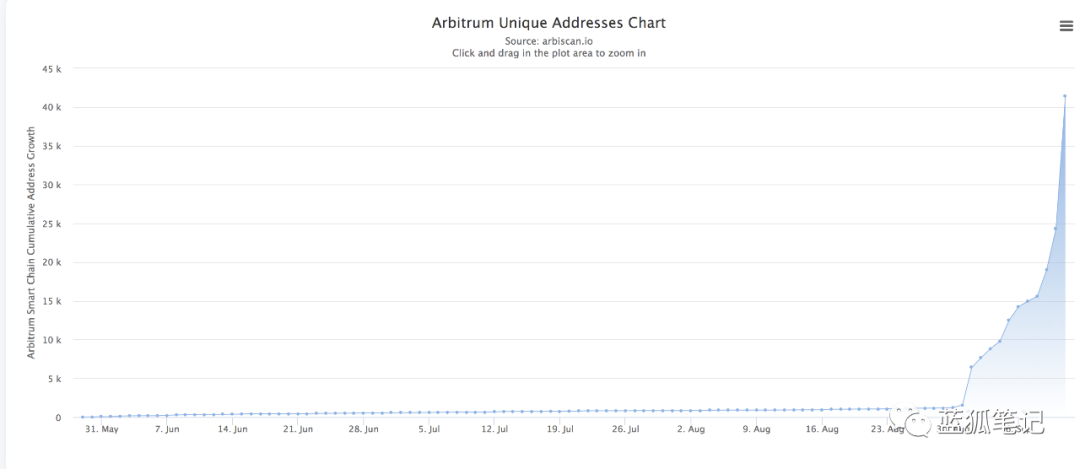The image size is (1080, 469).
Task: Click the Source: arbiscan.io subtitle
Action: [x=548, y=41]
